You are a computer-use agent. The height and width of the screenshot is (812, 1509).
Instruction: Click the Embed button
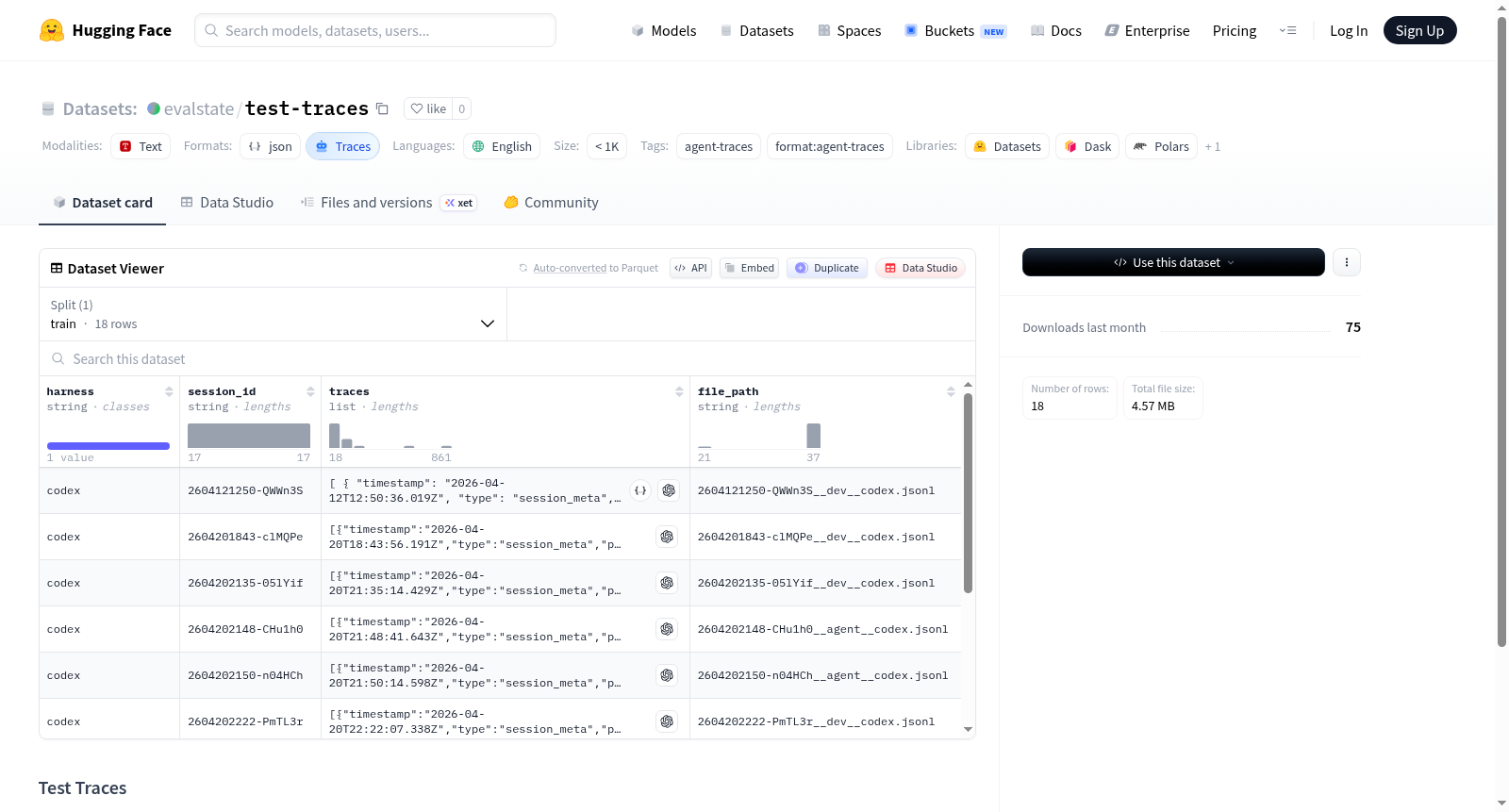749,268
